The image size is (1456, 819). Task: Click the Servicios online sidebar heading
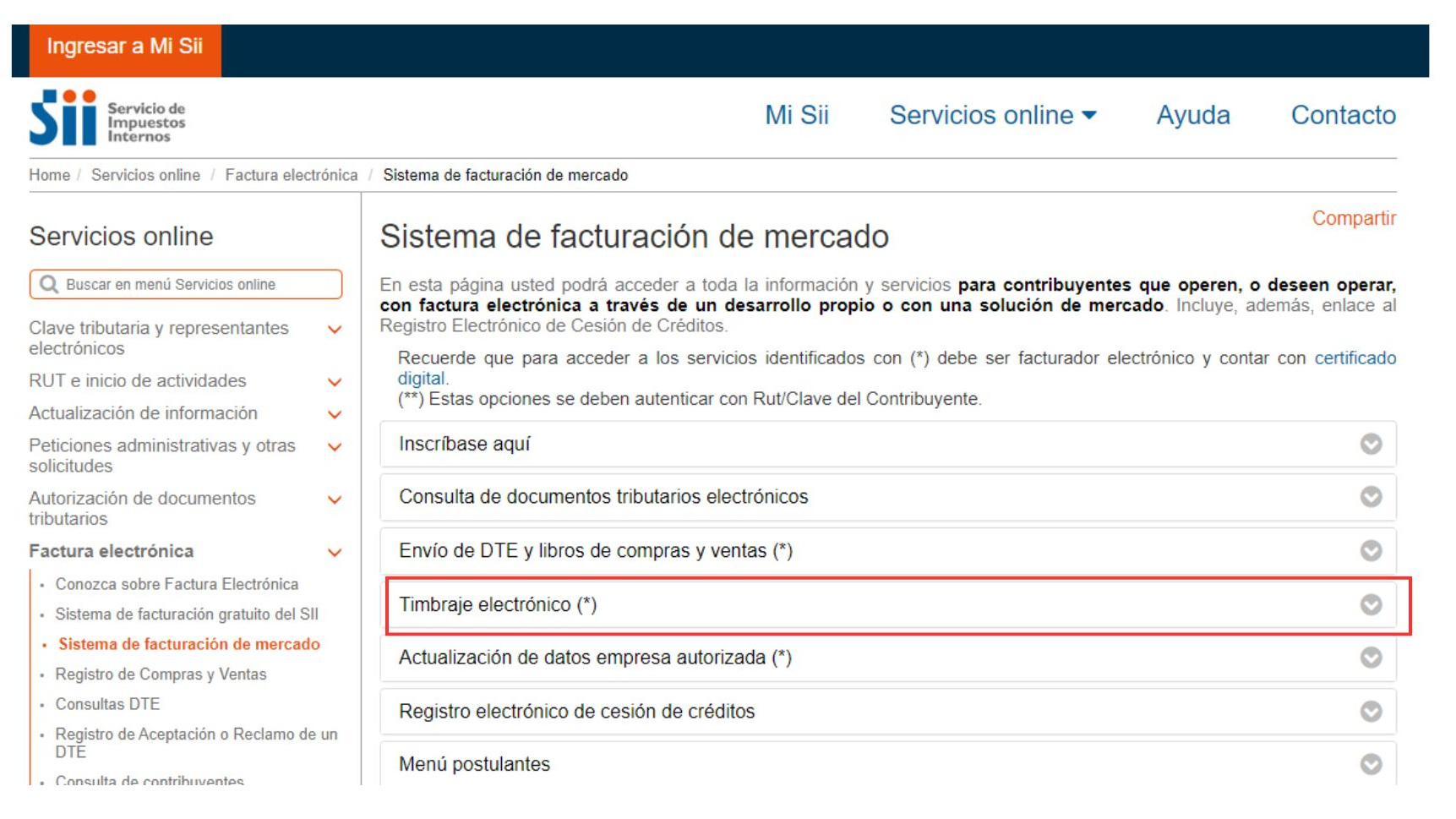121,237
